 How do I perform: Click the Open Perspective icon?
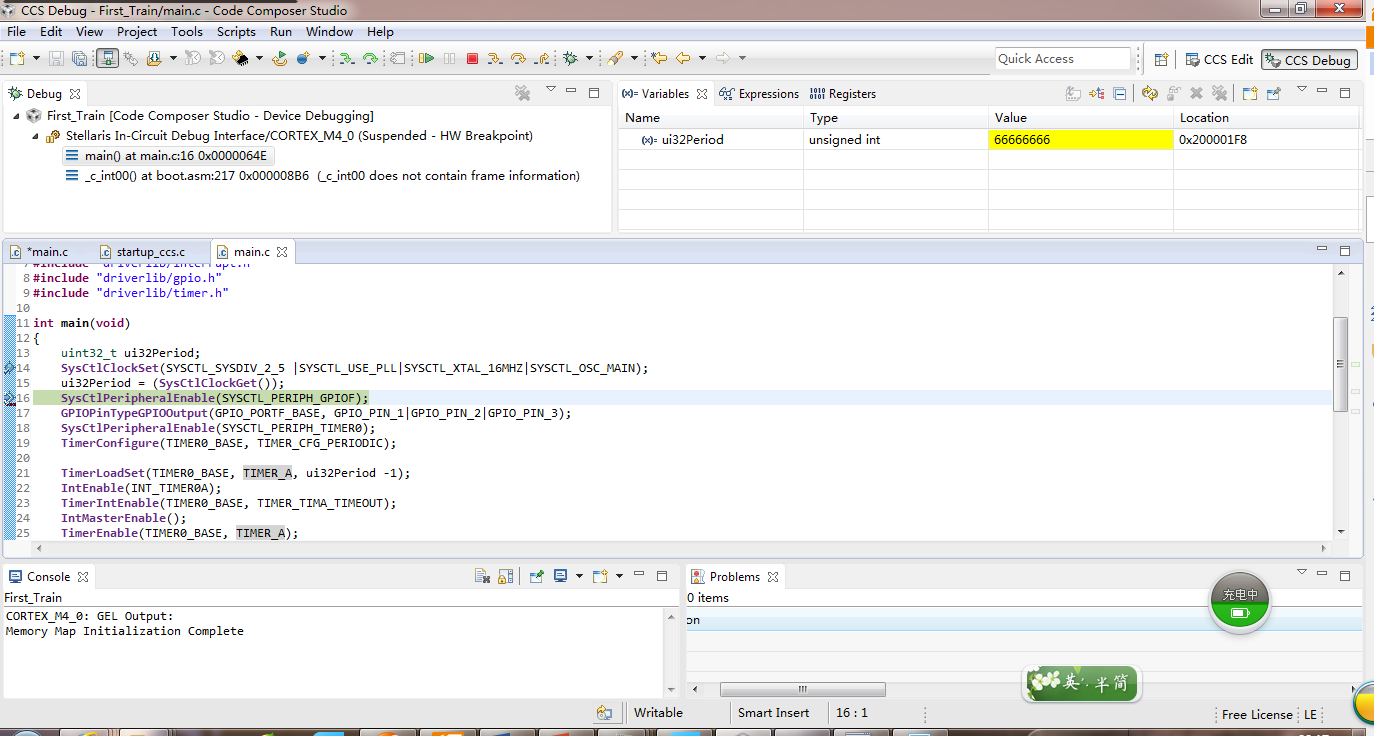tap(1161, 59)
